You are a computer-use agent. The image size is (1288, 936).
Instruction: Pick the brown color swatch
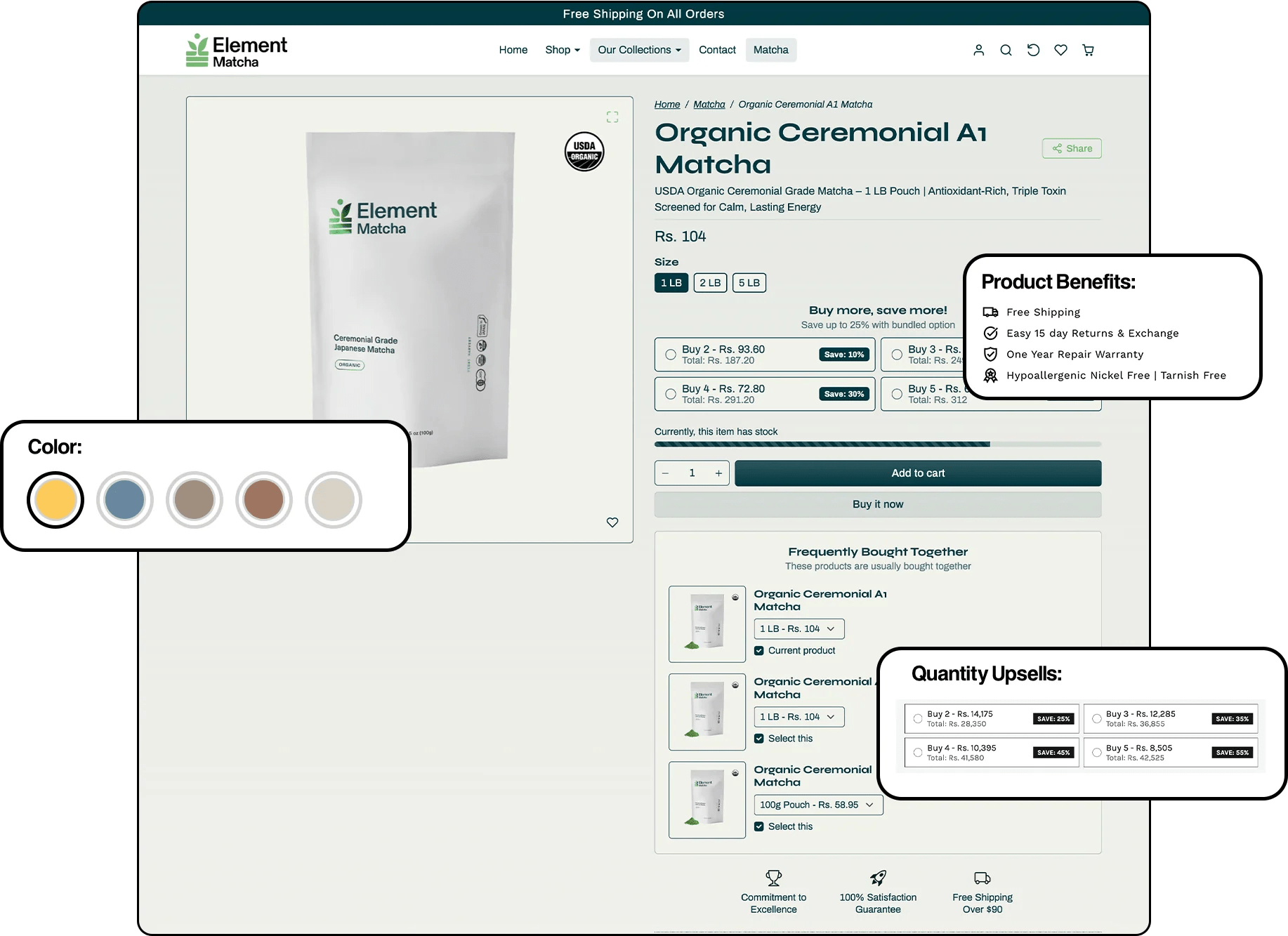(264, 500)
